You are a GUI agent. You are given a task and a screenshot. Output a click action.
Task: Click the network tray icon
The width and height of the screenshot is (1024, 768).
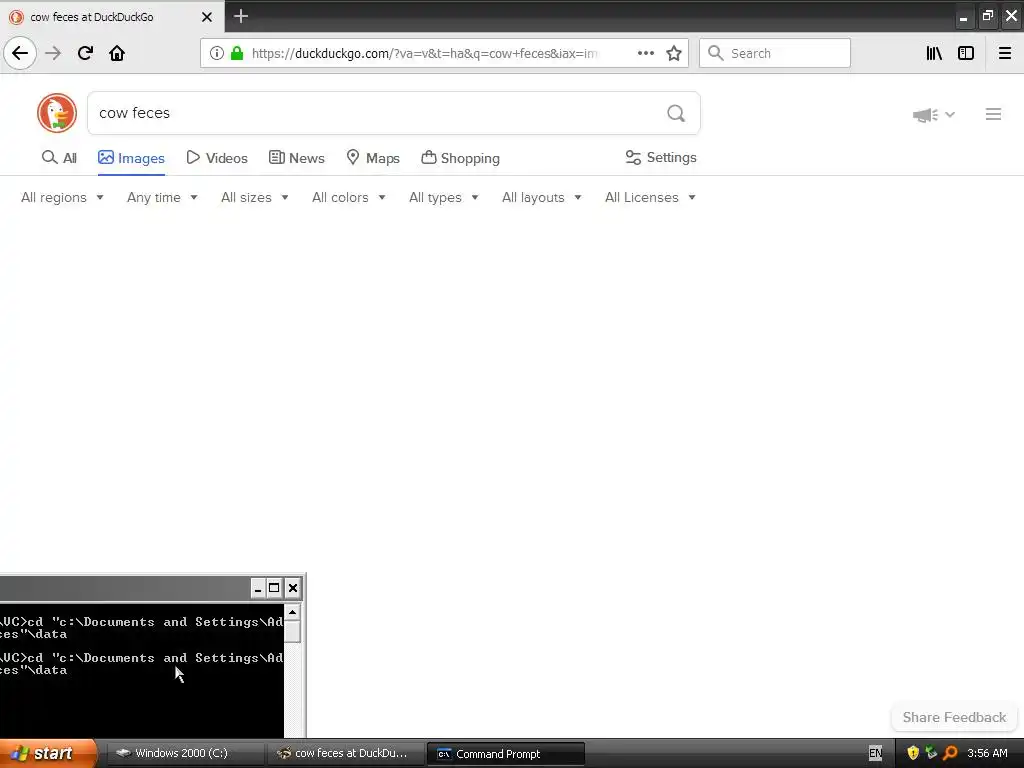[931, 753]
